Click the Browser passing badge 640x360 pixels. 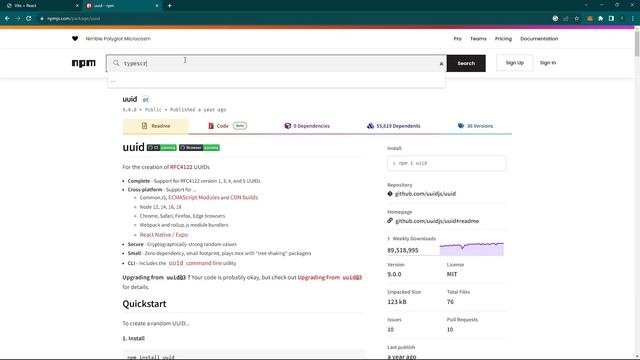click(x=199, y=148)
